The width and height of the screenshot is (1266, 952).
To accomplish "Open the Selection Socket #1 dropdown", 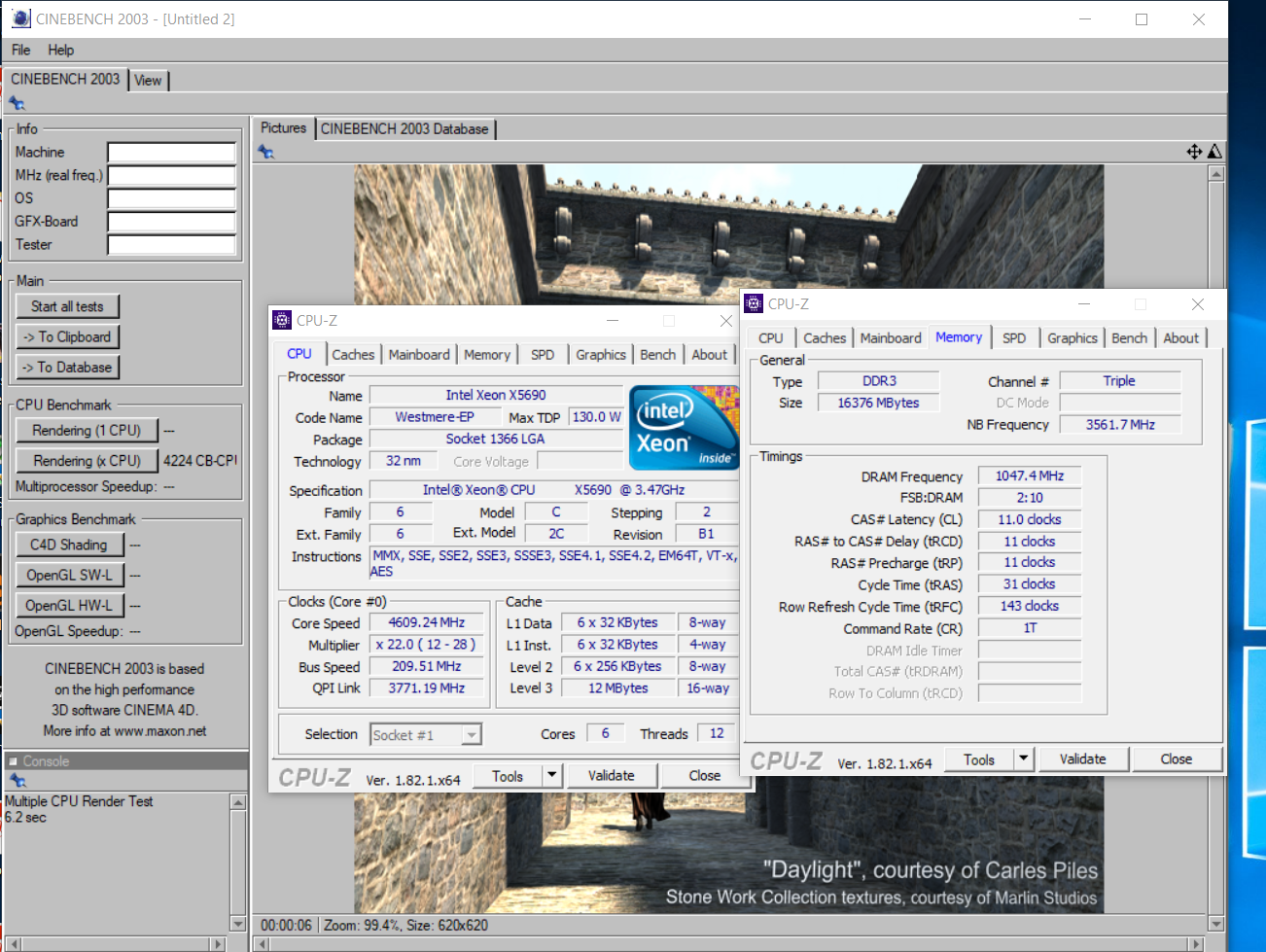I will pyautogui.click(x=426, y=735).
